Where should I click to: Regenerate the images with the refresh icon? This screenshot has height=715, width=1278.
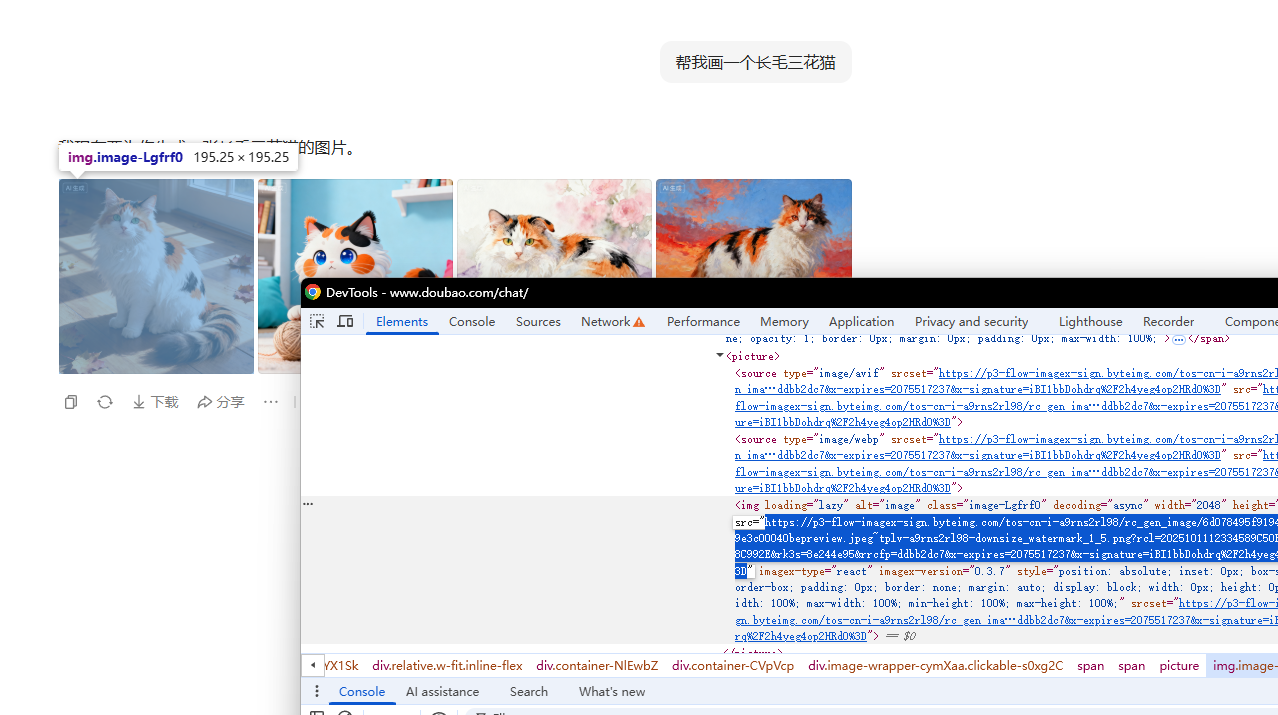coord(105,402)
